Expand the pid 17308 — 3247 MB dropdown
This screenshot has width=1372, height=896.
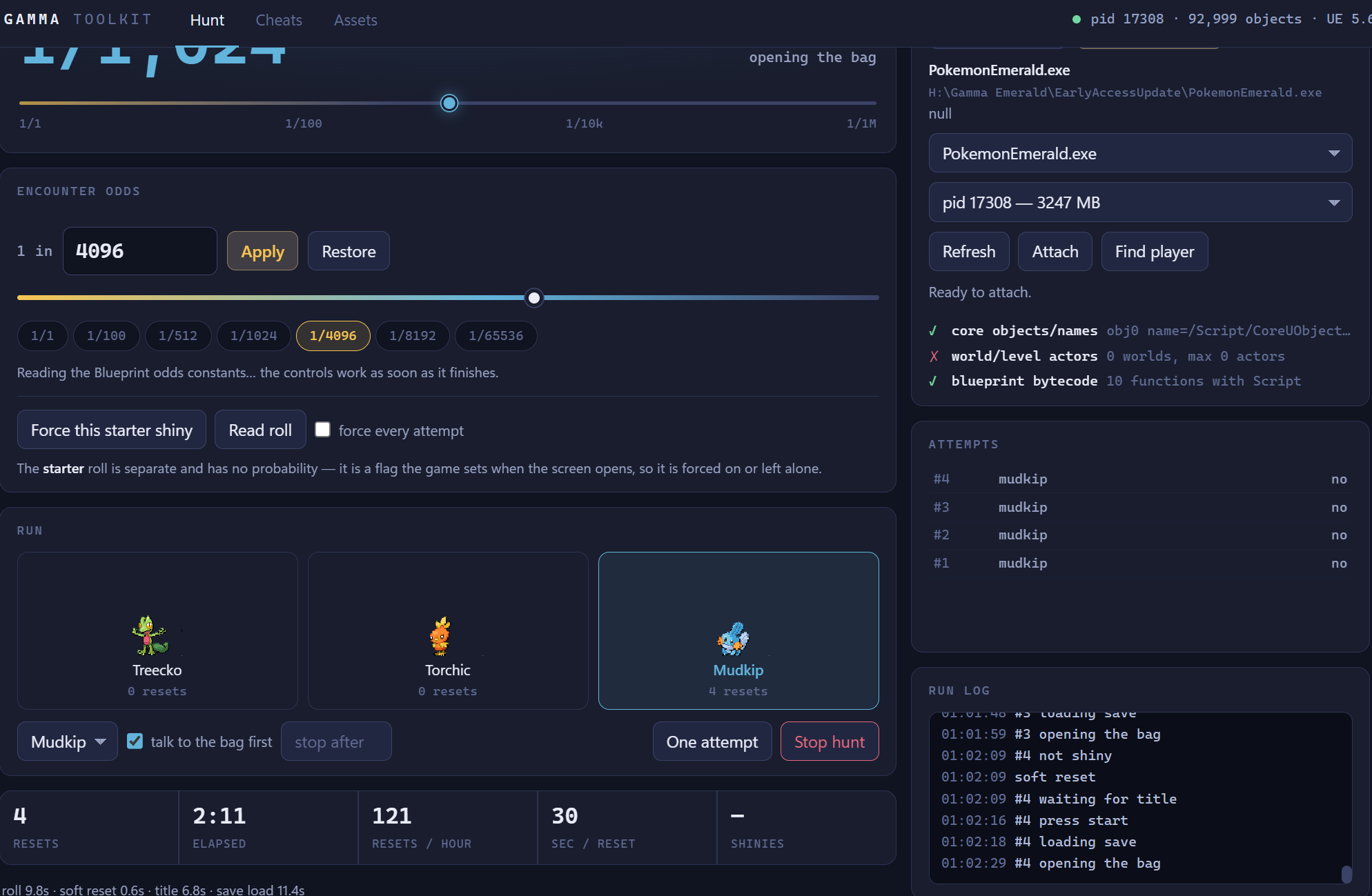[x=1140, y=202]
